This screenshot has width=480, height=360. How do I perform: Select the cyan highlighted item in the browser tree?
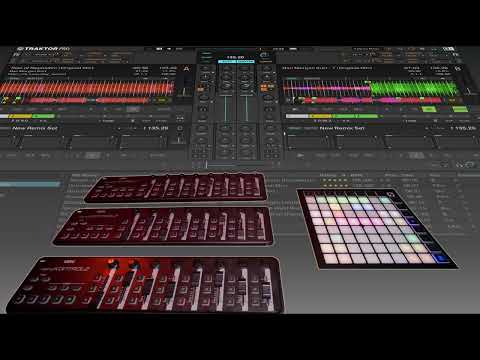pyautogui.click(x=30, y=184)
